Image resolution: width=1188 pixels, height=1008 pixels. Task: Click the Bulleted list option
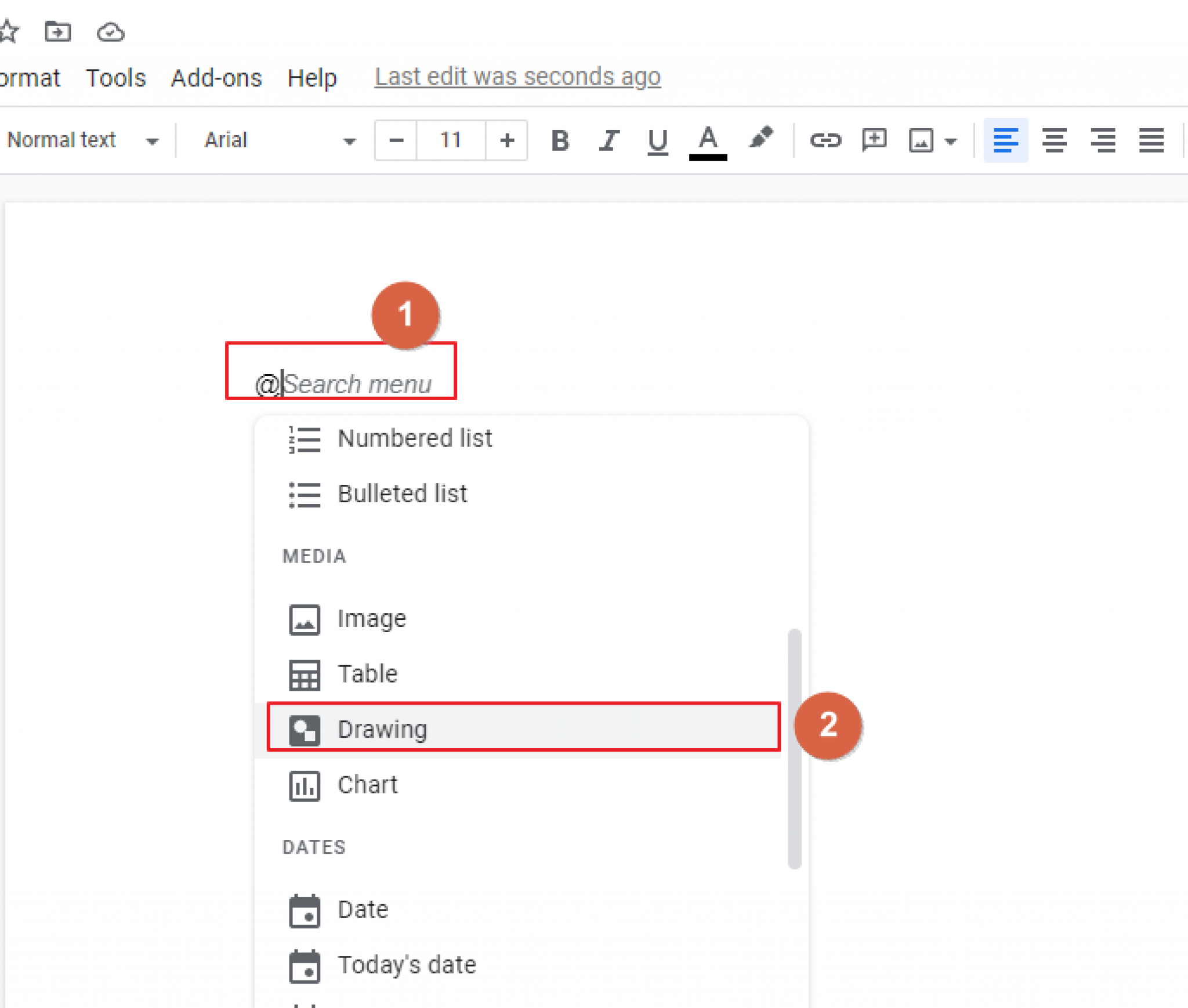point(404,493)
